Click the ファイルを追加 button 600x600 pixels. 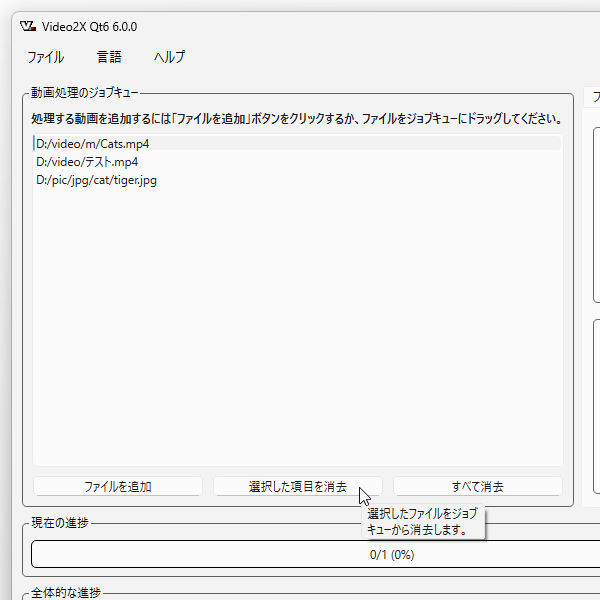click(x=118, y=486)
